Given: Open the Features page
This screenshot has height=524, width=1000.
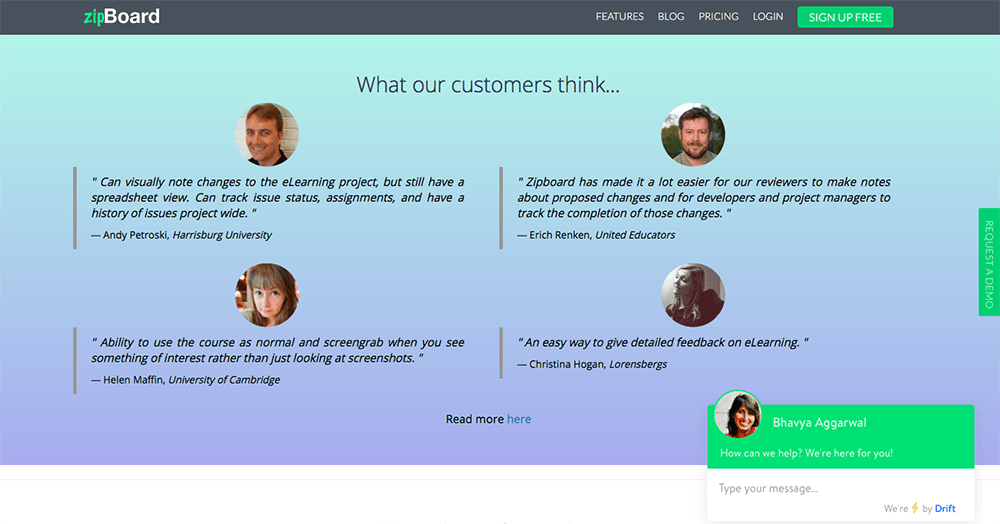Looking at the screenshot, I should pyautogui.click(x=619, y=17).
